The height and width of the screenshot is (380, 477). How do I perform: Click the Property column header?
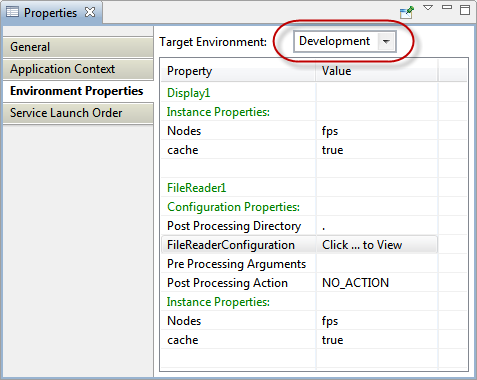tap(238, 71)
